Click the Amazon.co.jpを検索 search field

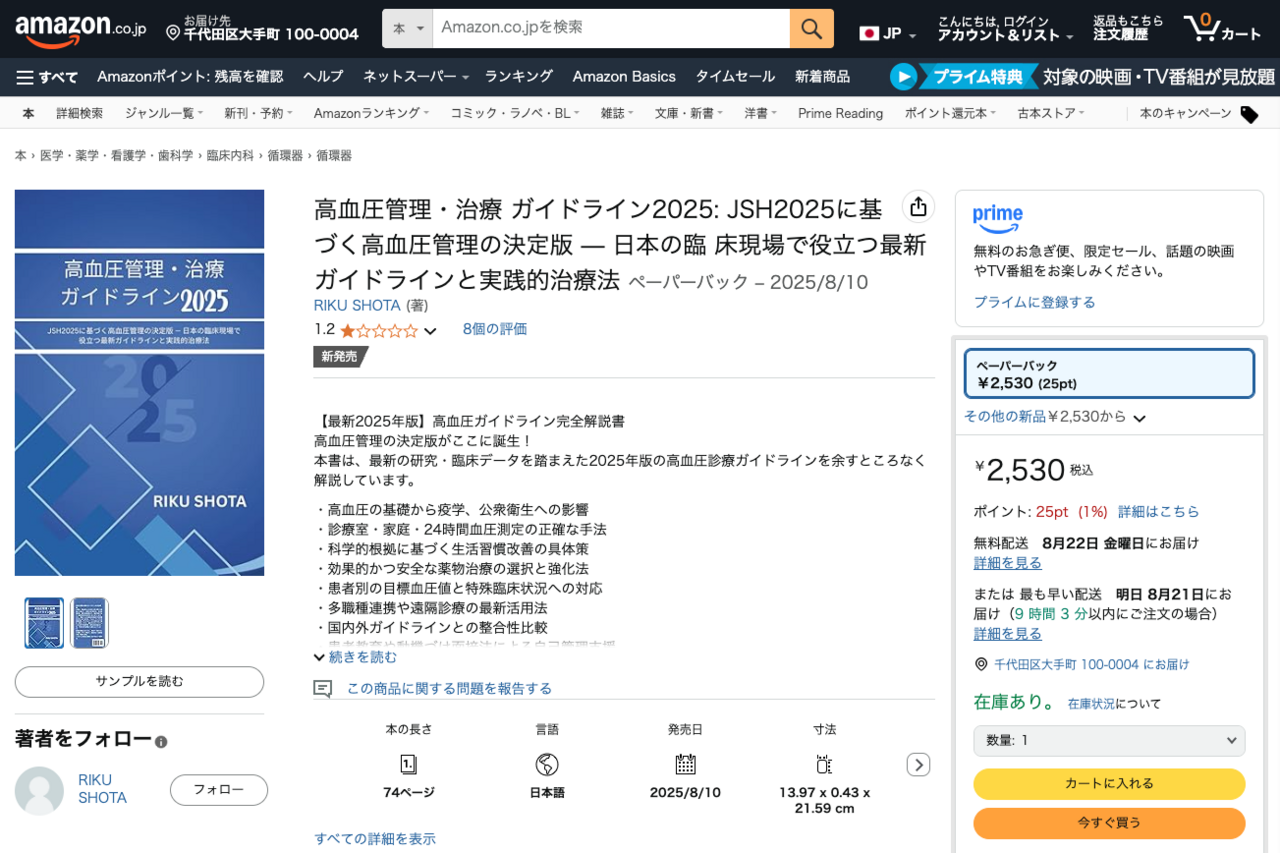click(611, 28)
